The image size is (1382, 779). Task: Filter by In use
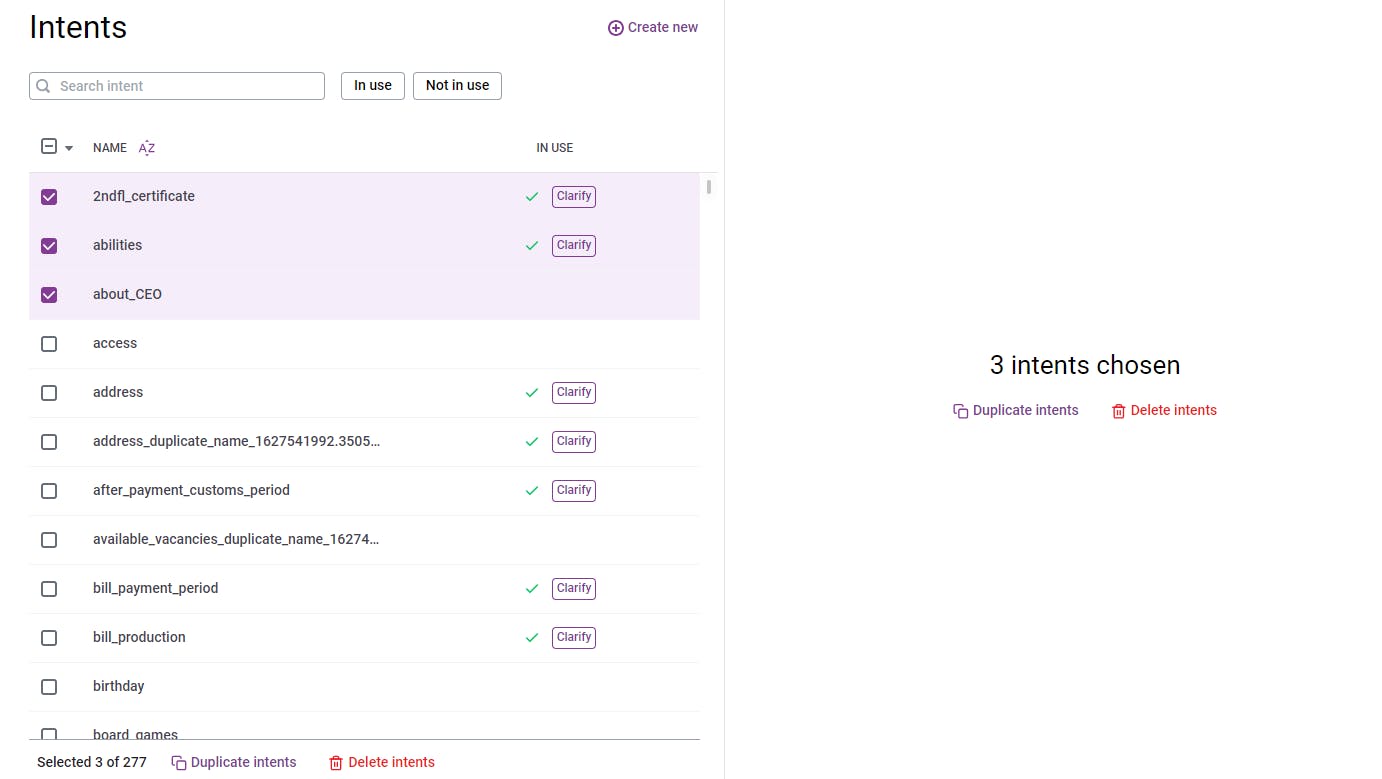click(373, 86)
